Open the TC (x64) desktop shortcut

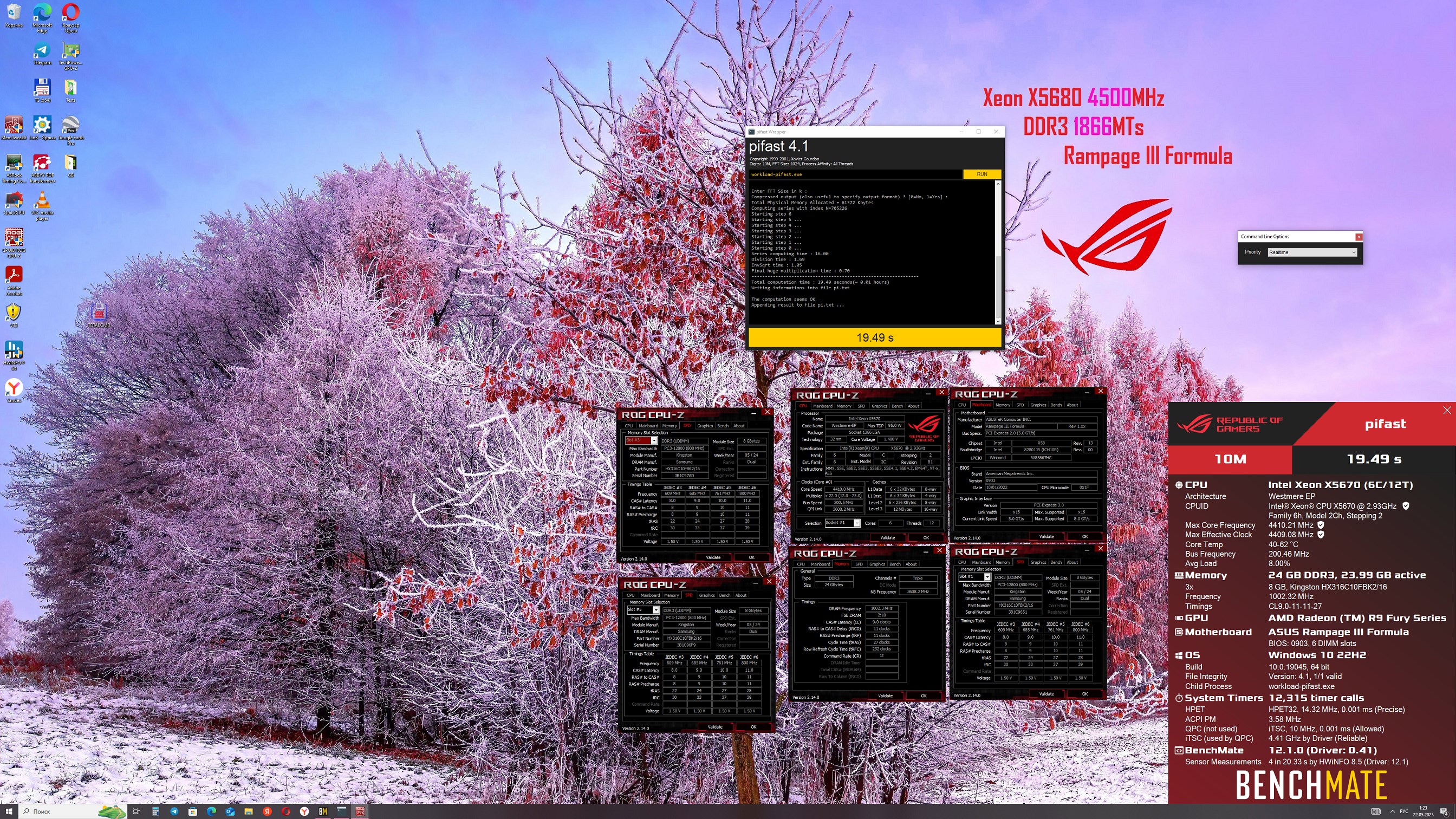pos(42,90)
